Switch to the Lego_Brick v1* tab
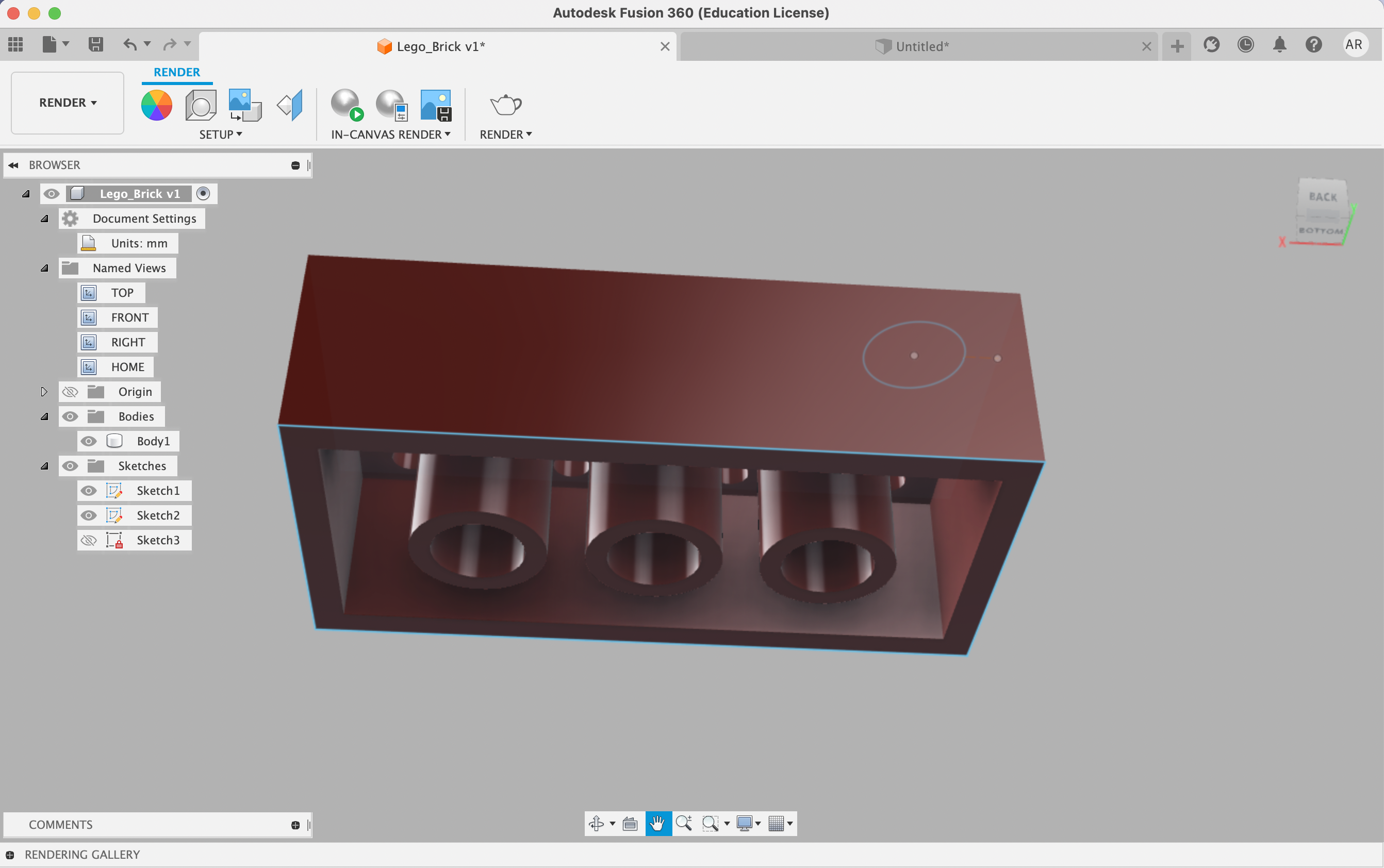This screenshot has width=1384, height=868. point(438,46)
